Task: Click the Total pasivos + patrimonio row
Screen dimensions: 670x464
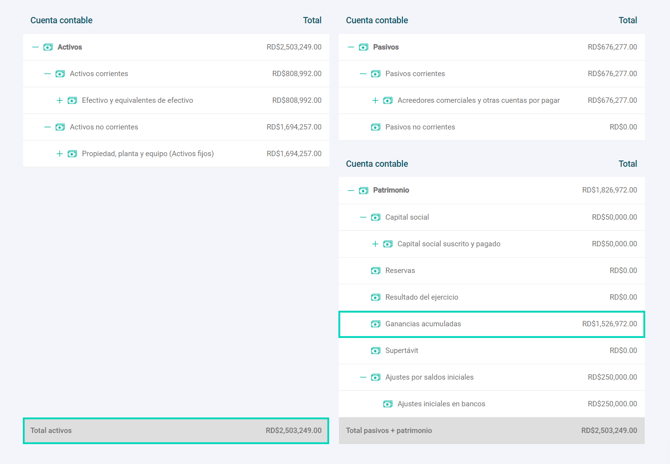Action: [x=491, y=431]
